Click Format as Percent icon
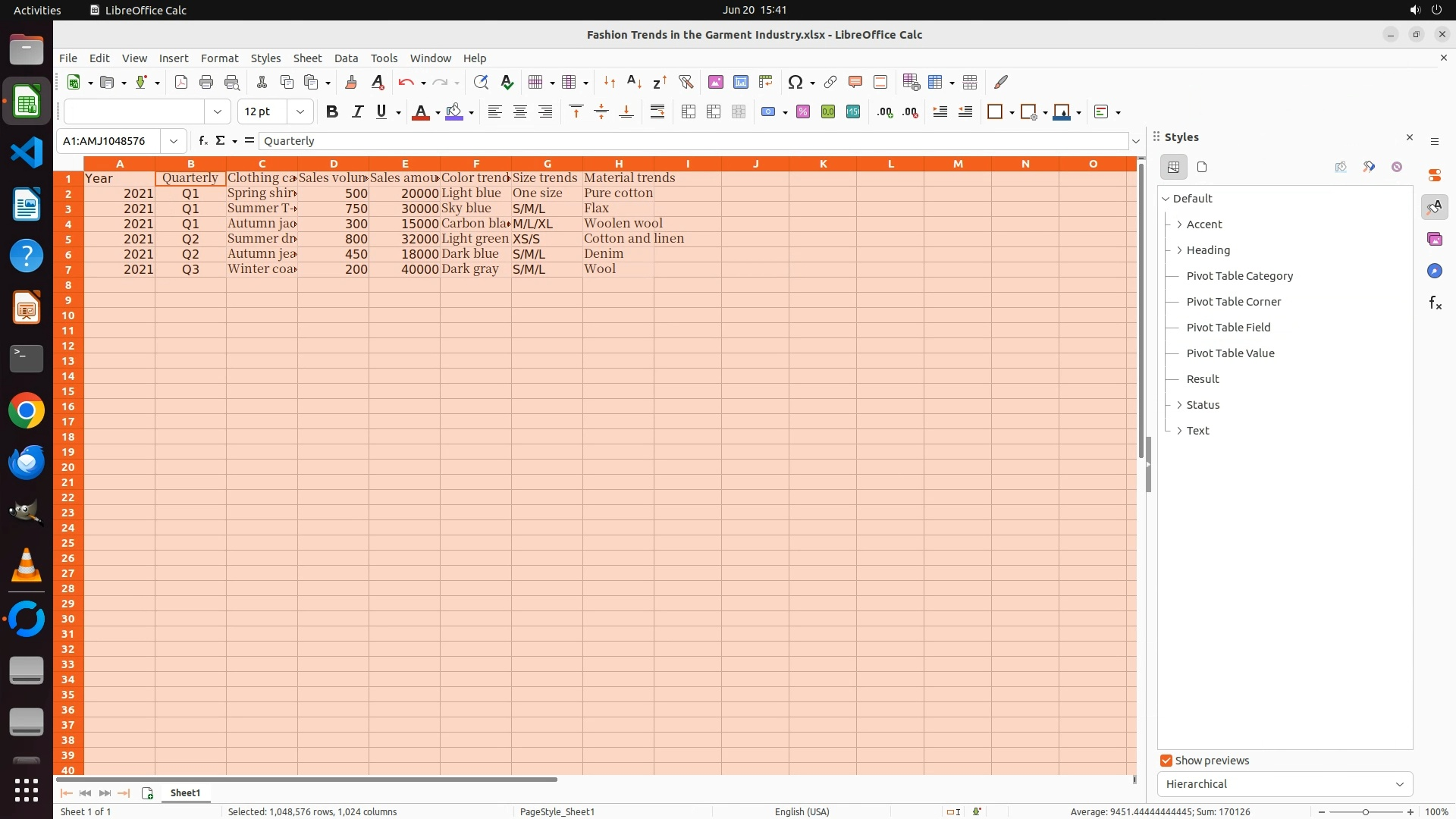Viewport: 1456px width, 819px height. click(802, 112)
